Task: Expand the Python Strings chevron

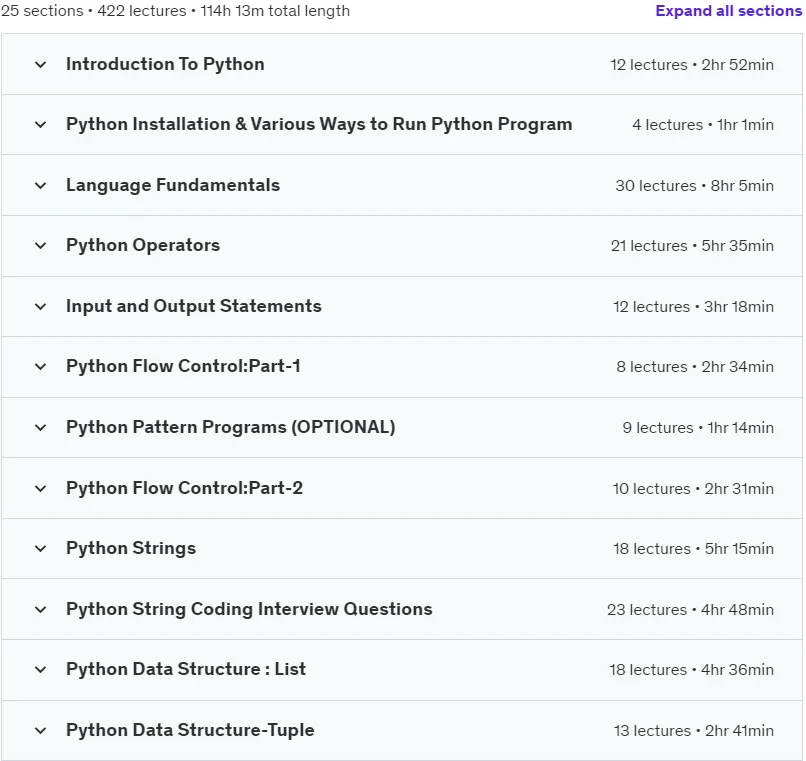Action: point(41,549)
